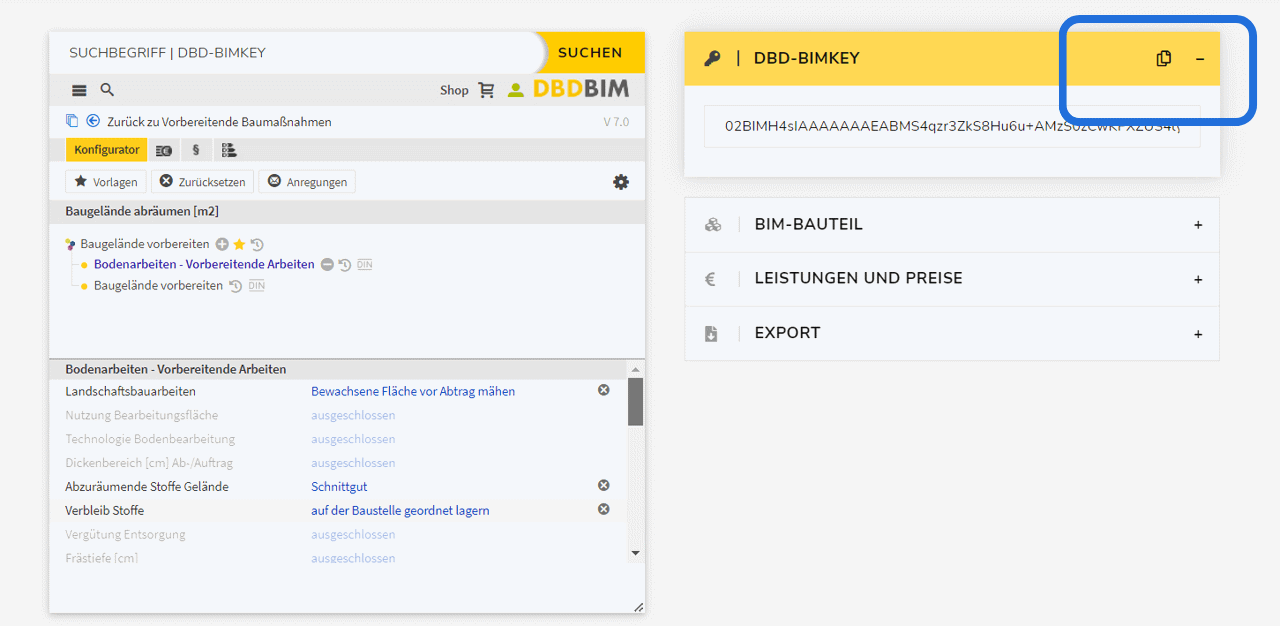Click the Zurücksetzen reset button
1280x626 pixels.
(202, 182)
